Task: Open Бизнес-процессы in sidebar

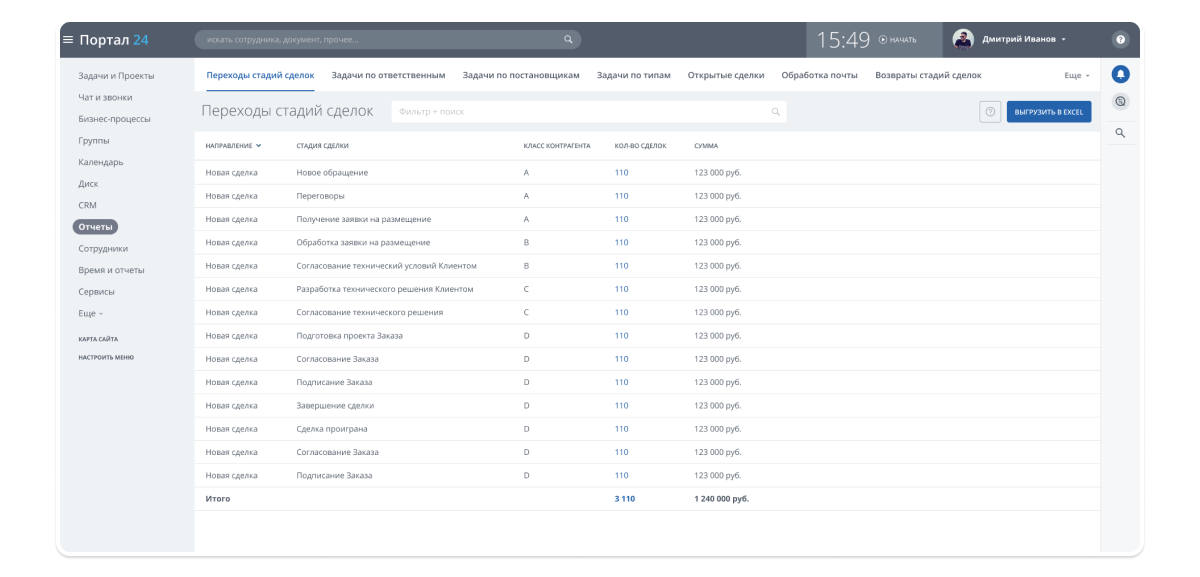Action: 114,119
